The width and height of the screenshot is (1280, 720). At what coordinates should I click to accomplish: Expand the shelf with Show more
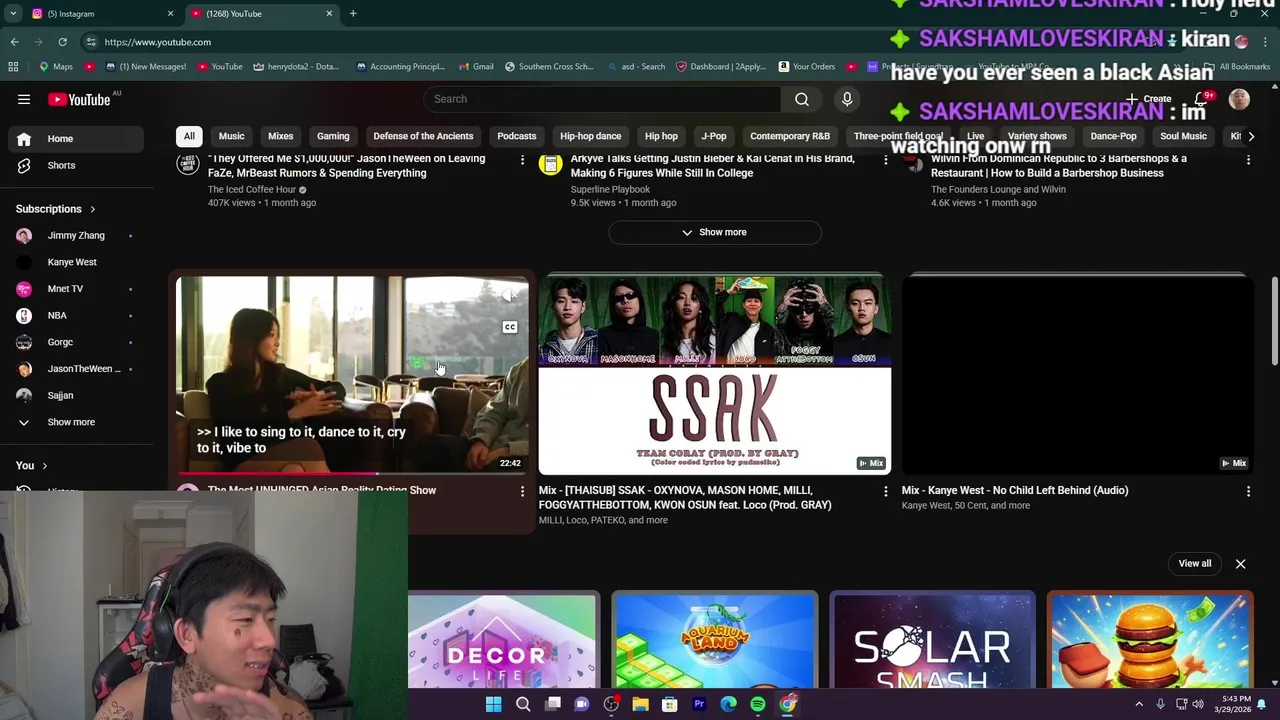[x=715, y=232]
